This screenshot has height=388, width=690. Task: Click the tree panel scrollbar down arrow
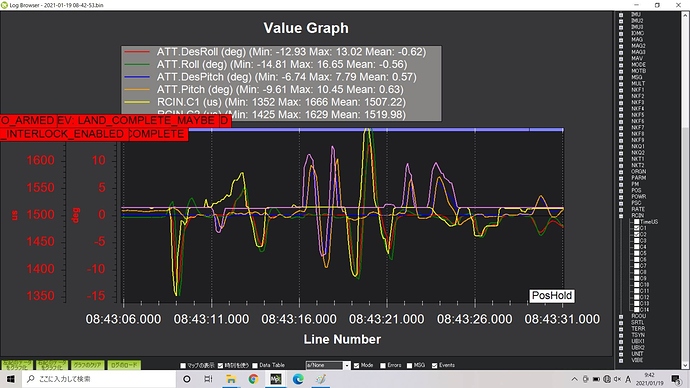685,365
